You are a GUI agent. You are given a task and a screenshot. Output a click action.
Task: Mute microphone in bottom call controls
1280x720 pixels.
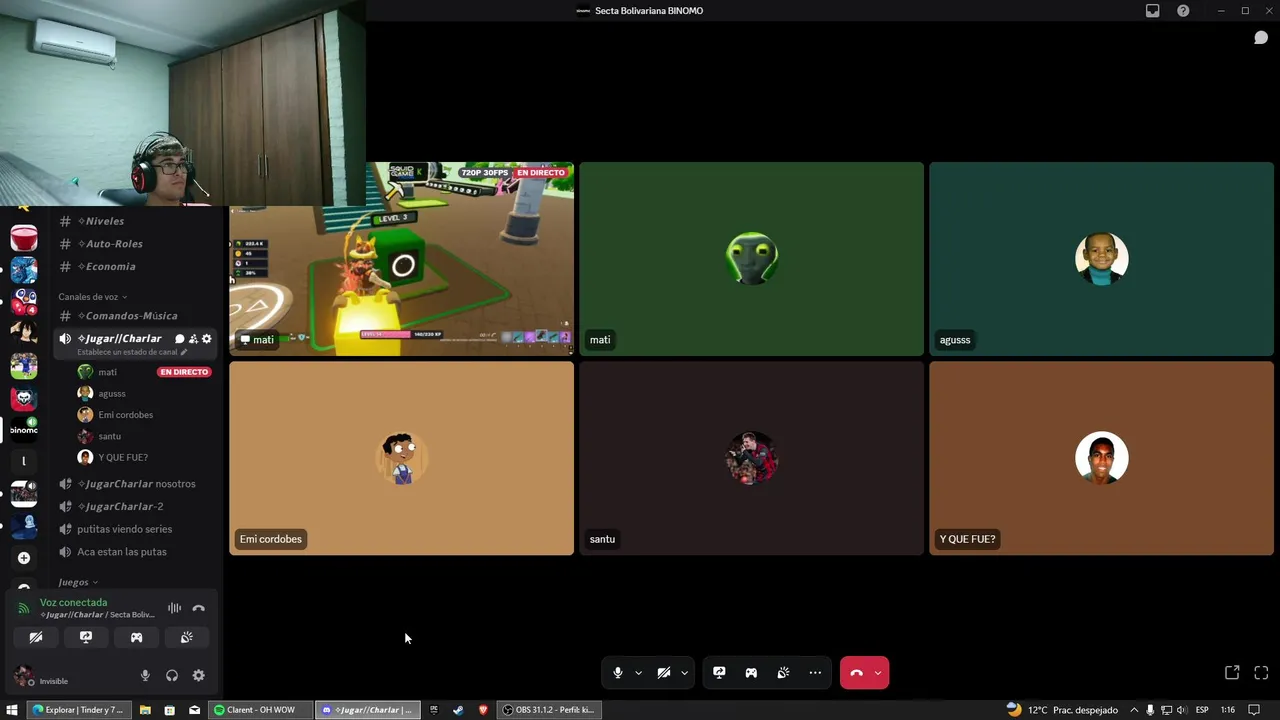point(618,673)
